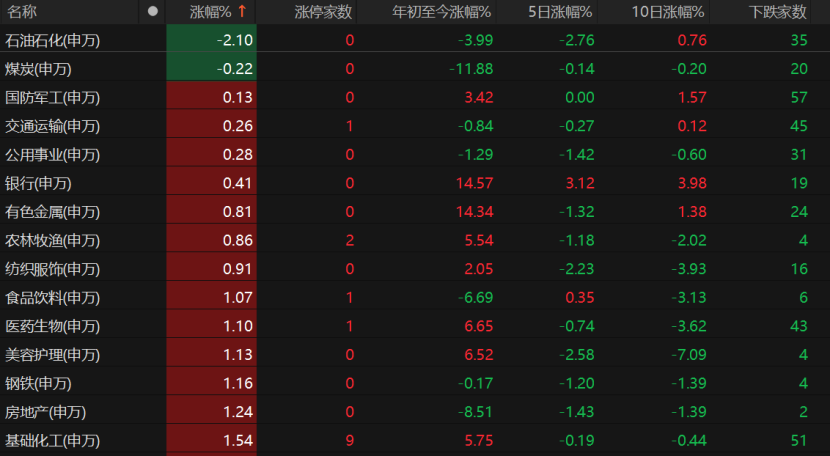This screenshot has width=830, height=456.
Task: Click the 0.41 change cell for 银行
Action: [211, 183]
